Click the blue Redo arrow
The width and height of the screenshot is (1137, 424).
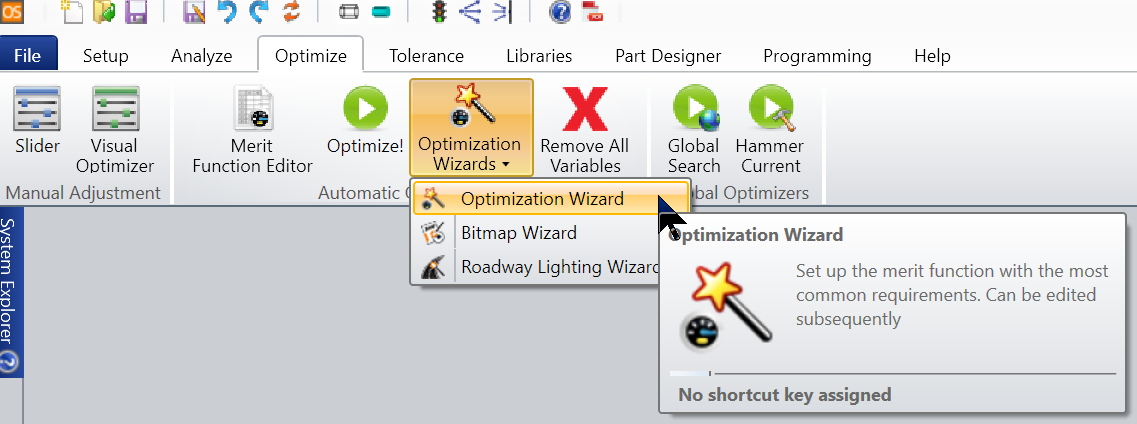point(259,12)
